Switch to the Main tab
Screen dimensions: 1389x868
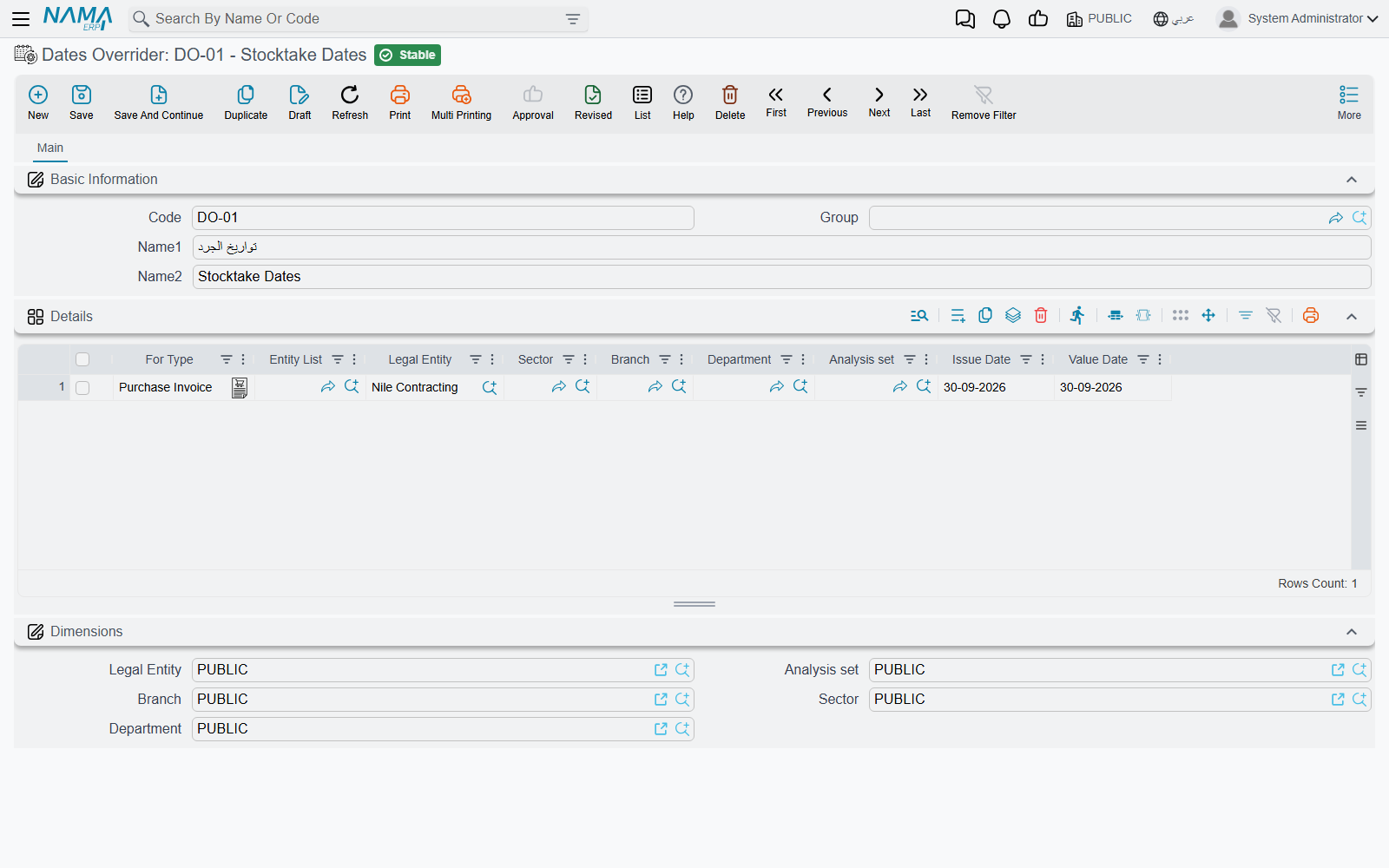[50, 148]
